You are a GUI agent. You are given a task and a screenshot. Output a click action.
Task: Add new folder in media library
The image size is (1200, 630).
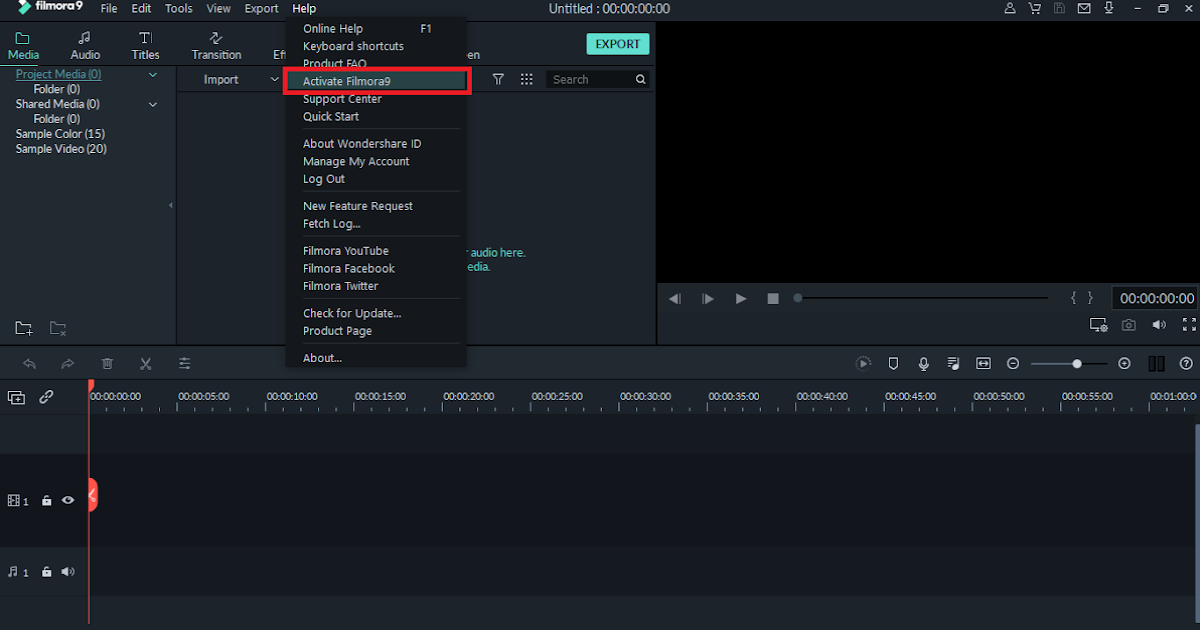pyautogui.click(x=24, y=328)
